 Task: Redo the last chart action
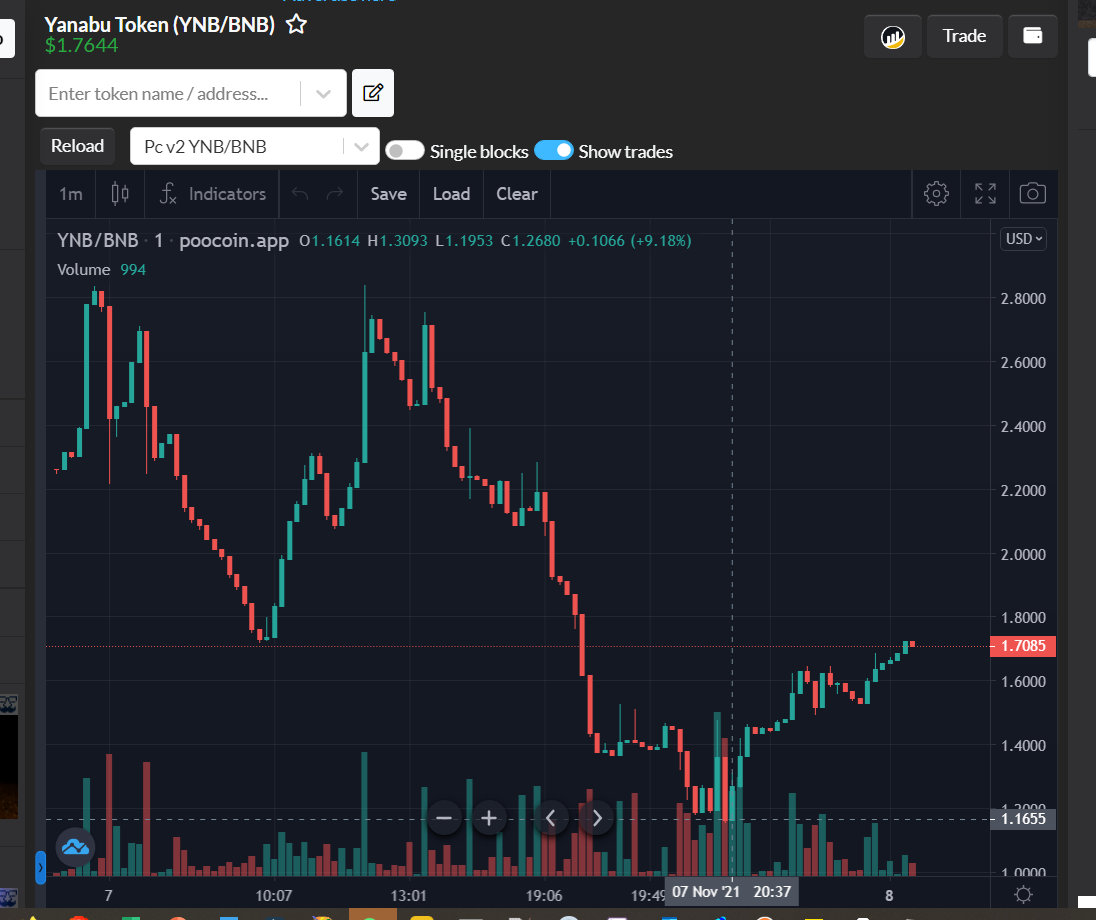tap(335, 194)
